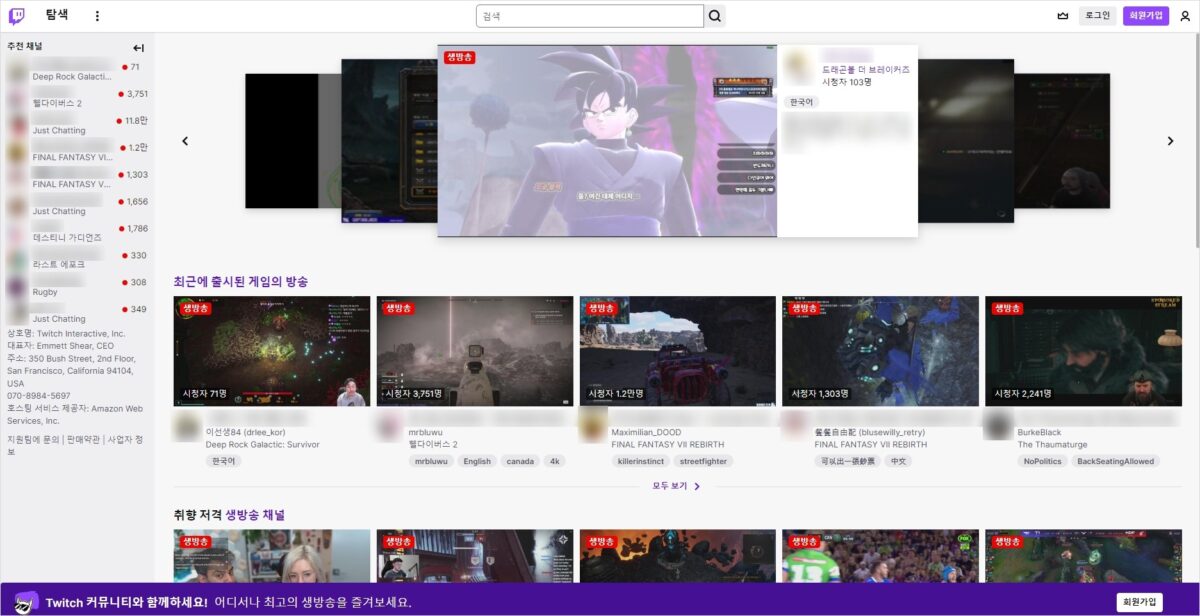Click the streetfighter tag
The height and width of the screenshot is (616, 1200).
coord(703,461)
